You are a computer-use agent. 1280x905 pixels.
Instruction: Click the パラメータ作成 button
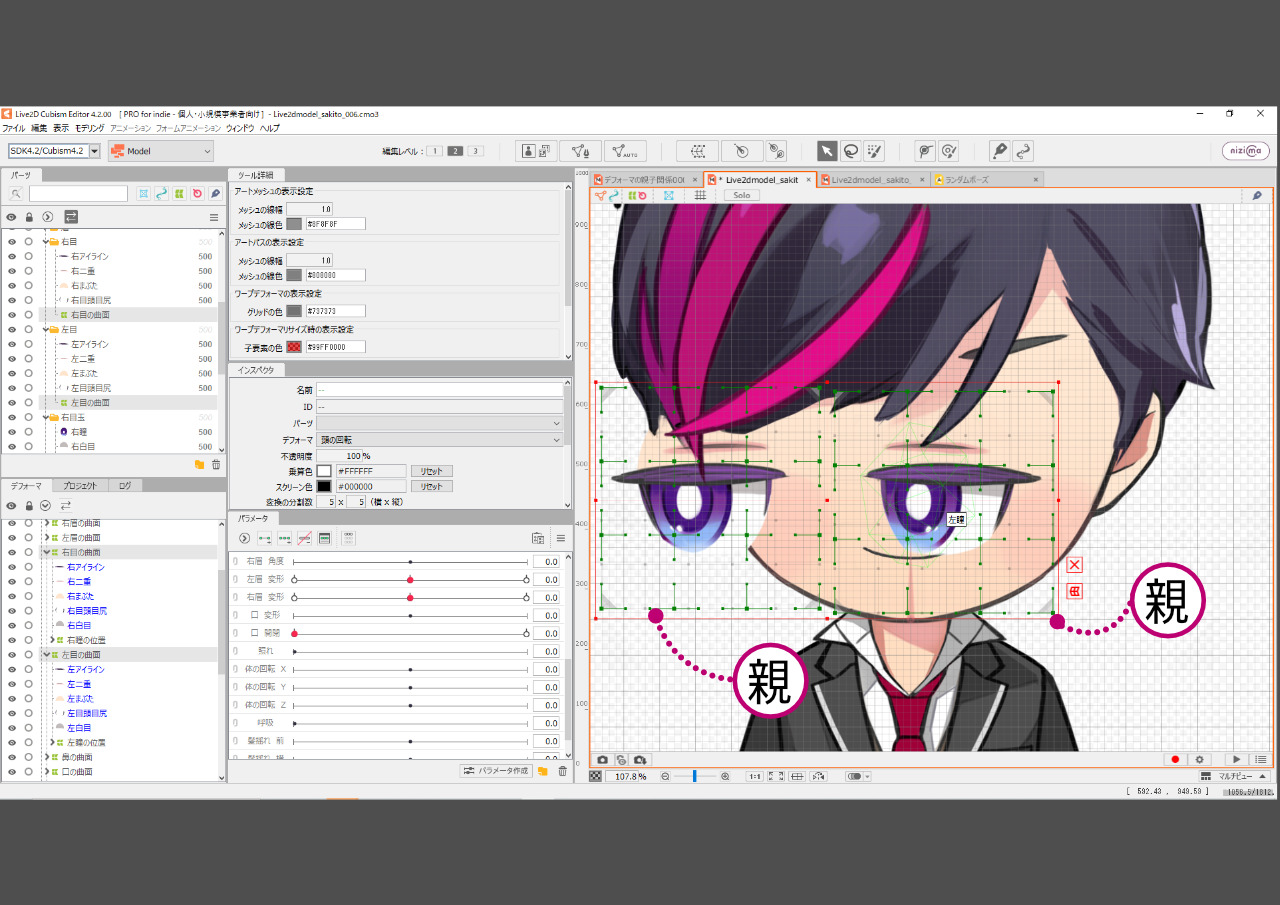coord(496,771)
